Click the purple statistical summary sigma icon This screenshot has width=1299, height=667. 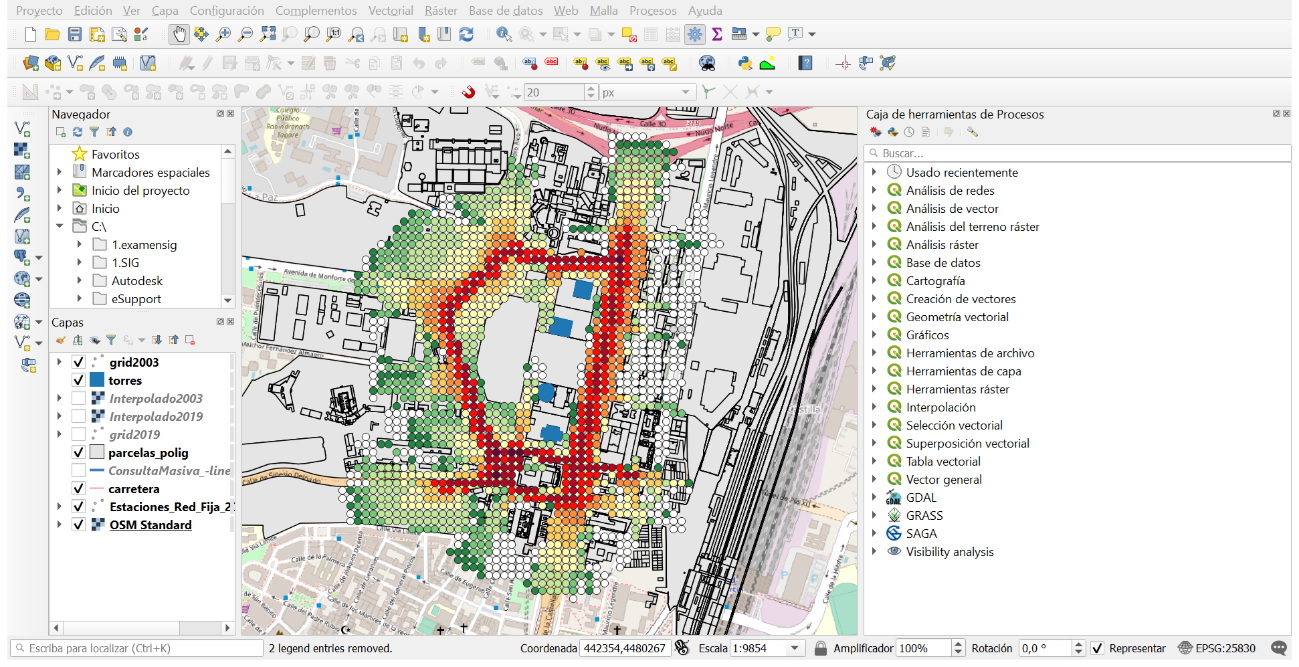click(x=717, y=34)
